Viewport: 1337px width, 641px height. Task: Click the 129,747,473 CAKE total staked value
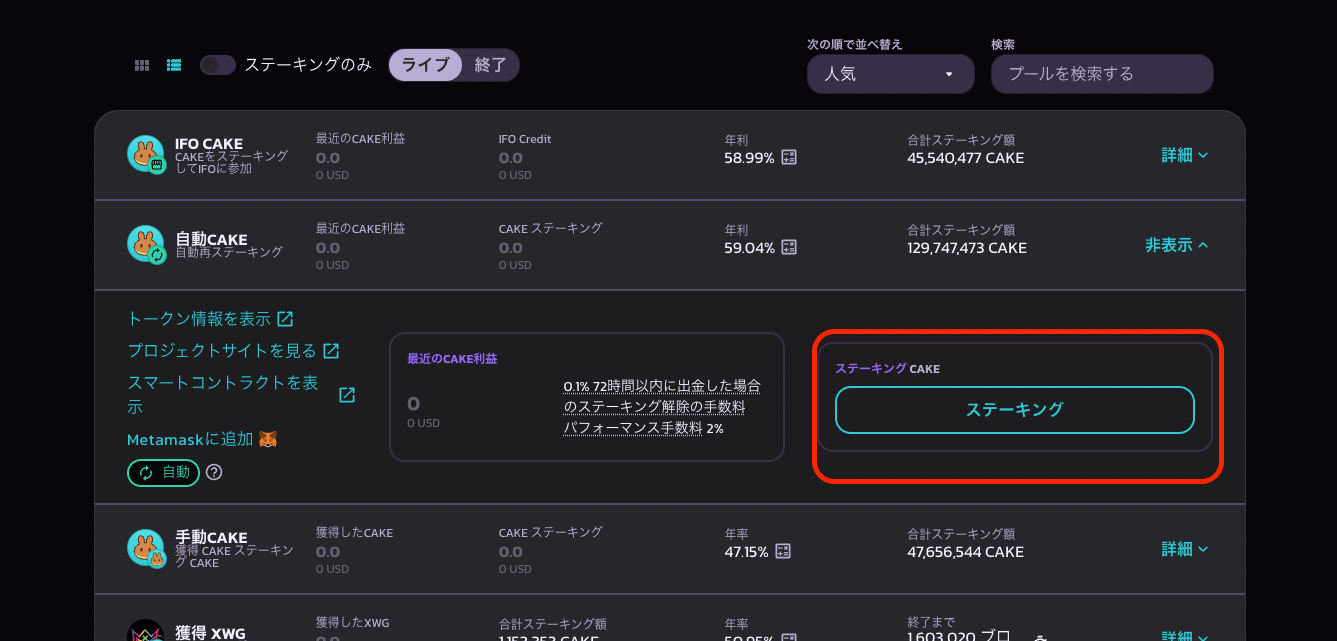pyautogui.click(x=967, y=247)
